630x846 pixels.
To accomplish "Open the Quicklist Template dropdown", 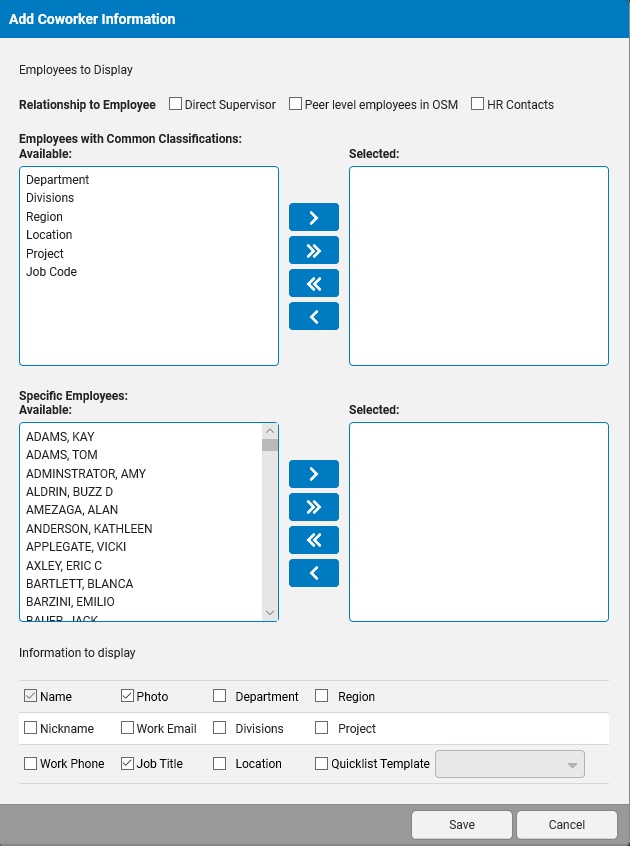I will coord(510,764).
